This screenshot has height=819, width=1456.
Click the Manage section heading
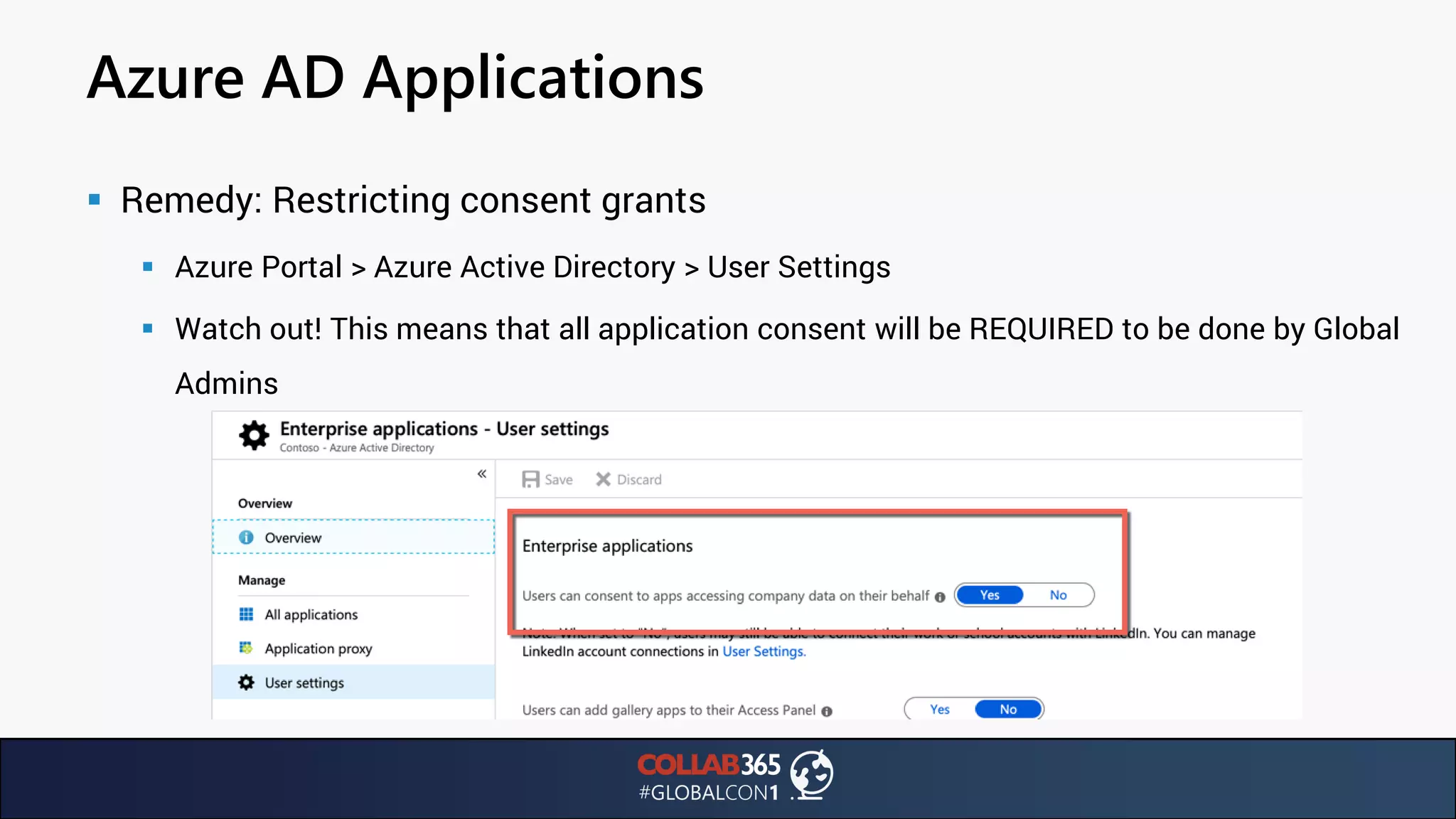point(262,580)
